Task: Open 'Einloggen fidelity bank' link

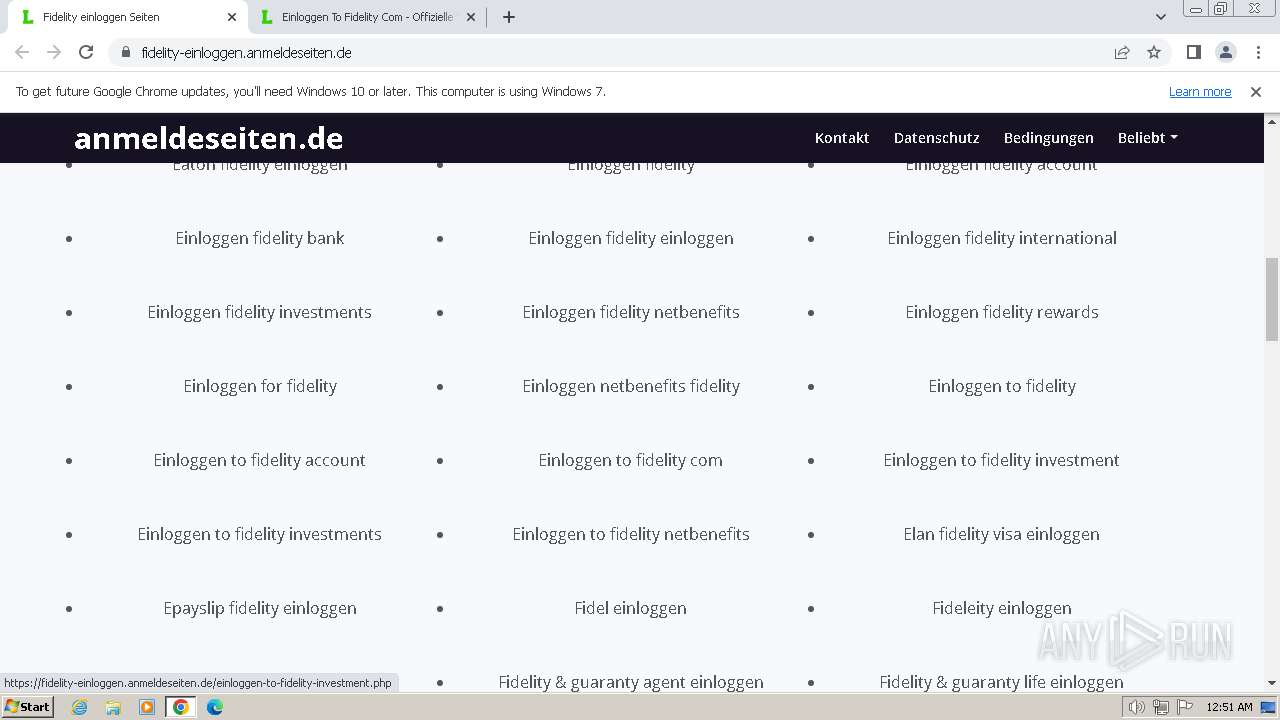Action: [260, 238]
